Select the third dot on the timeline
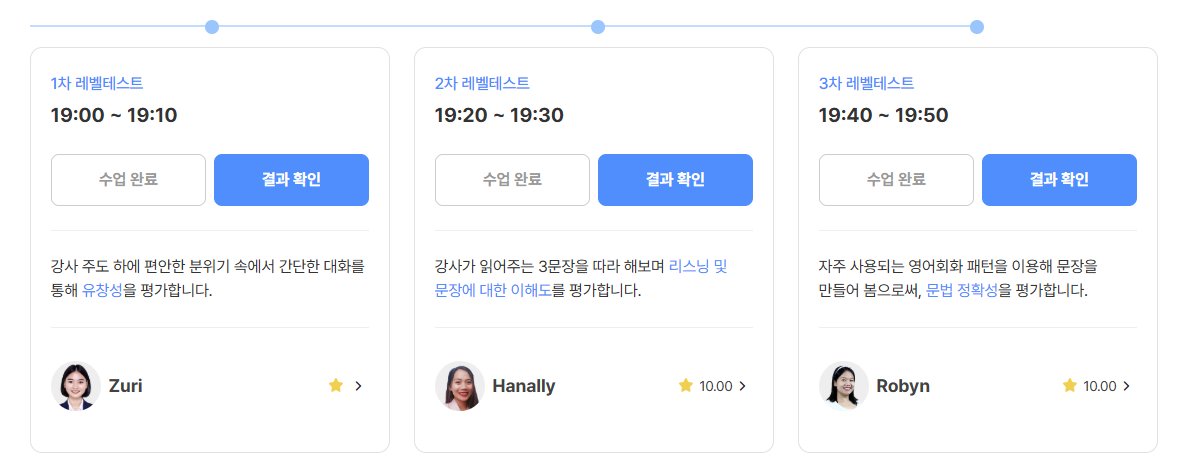Screen dimensions: 1180x470 (x=977, y=27)
